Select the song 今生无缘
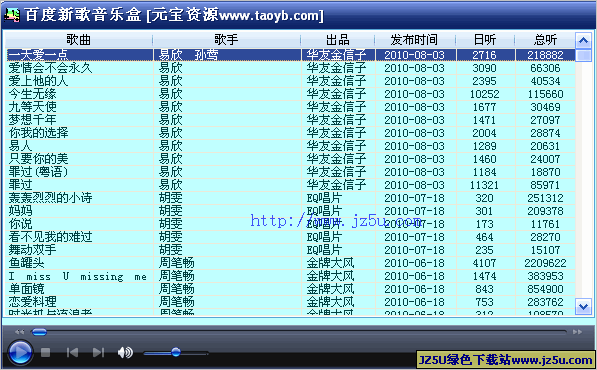 tap(32, 94)
